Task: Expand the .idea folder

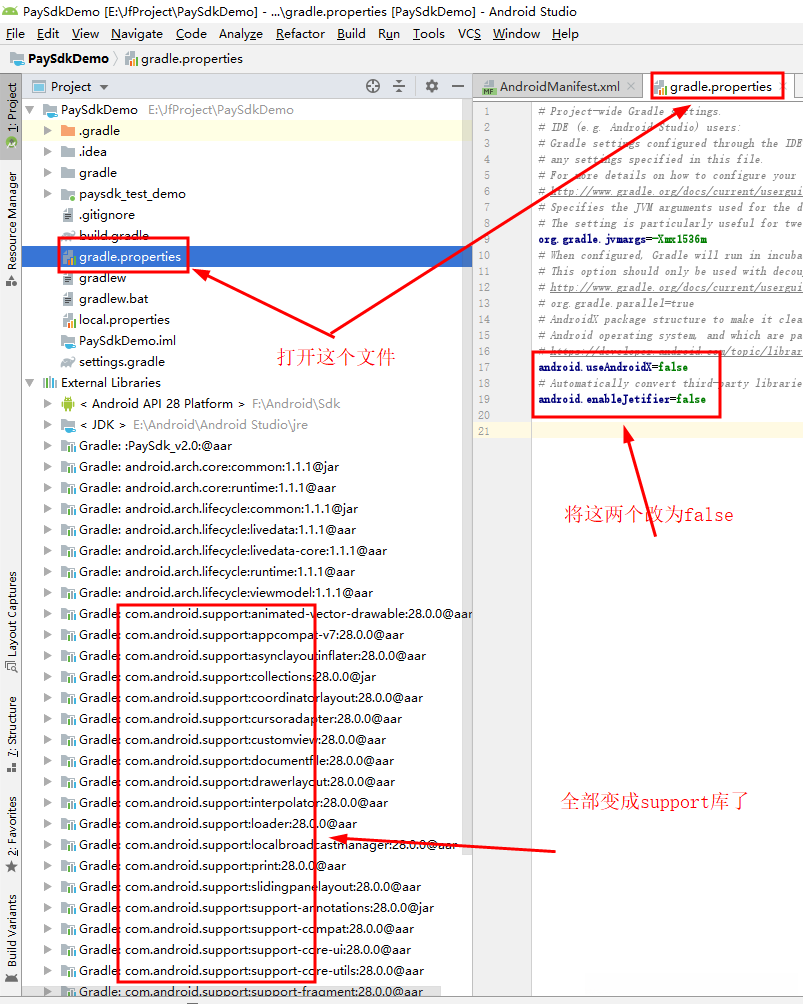Action: click(x=47, y=152)
